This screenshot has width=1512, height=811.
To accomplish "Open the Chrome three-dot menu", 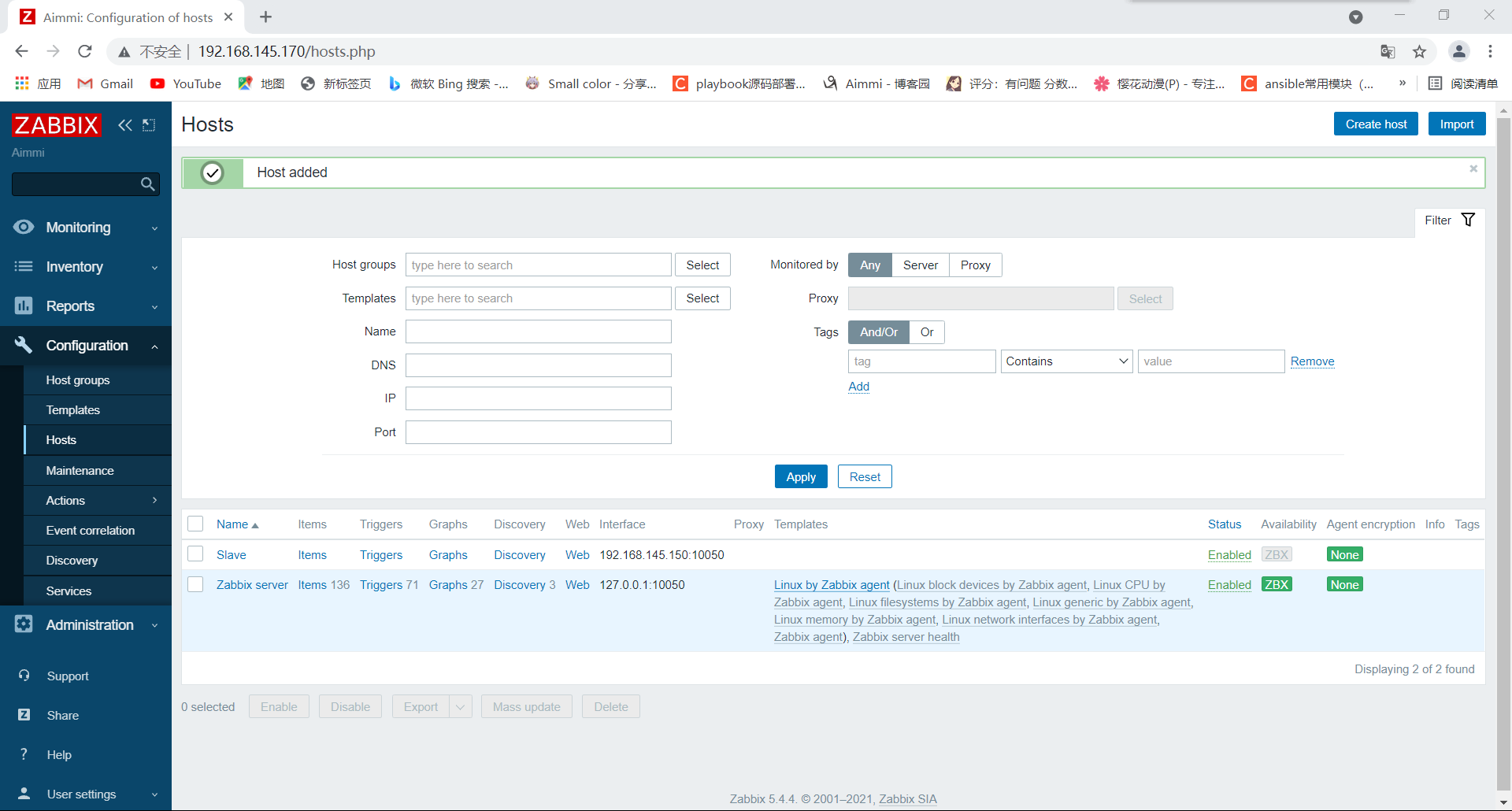I will pyautogui.click(x=1491, y=52).
